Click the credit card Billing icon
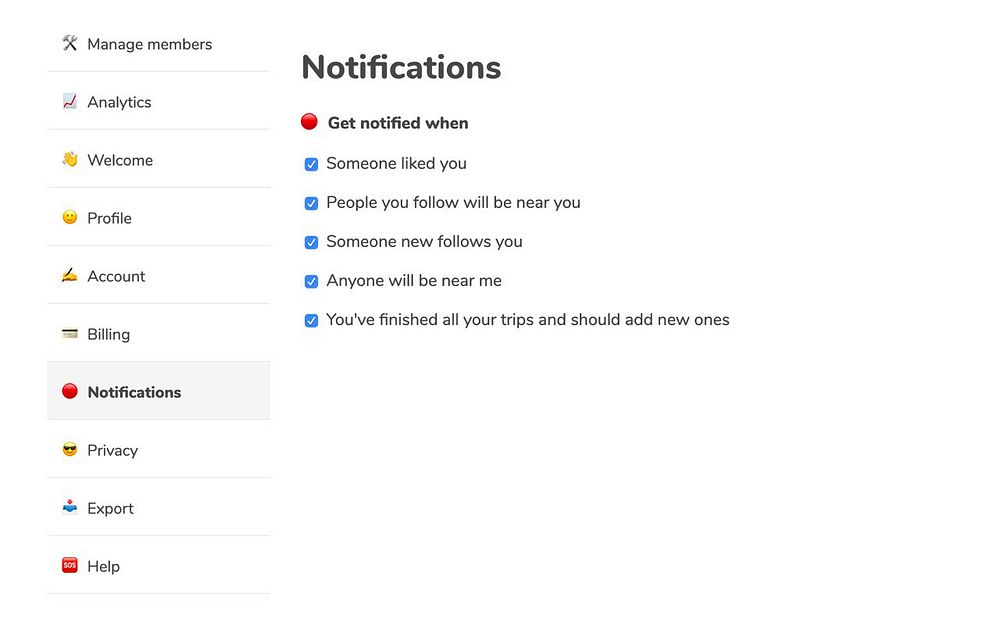Screen dimensions: 1000x638 coord(70,333)
